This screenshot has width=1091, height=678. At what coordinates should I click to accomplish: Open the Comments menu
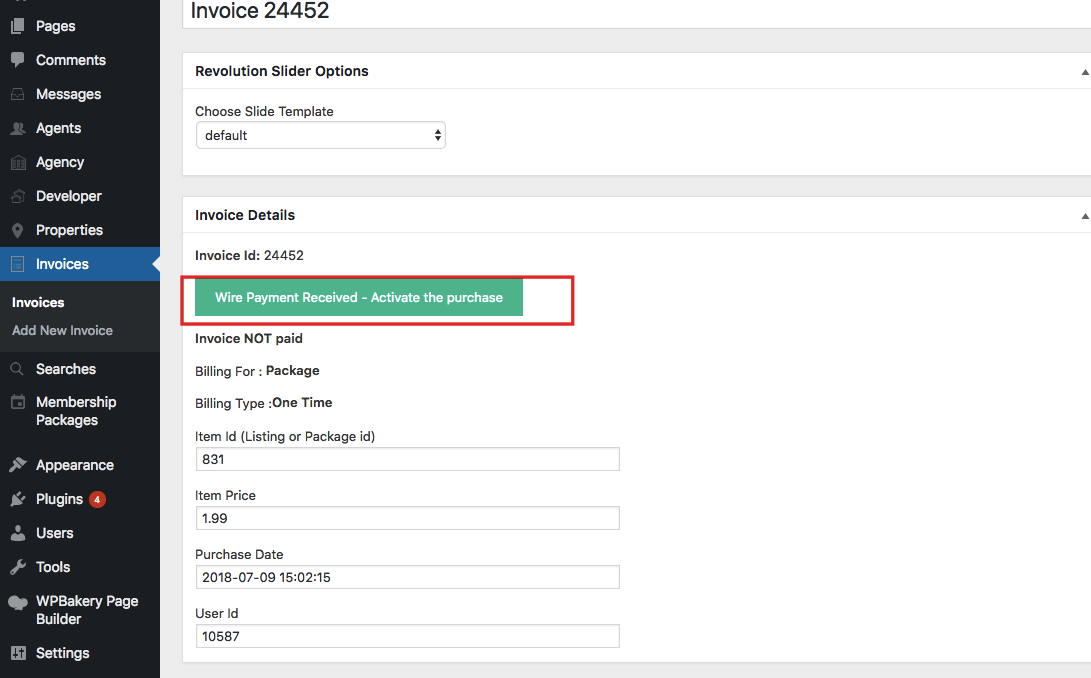(x=71, y=60)
